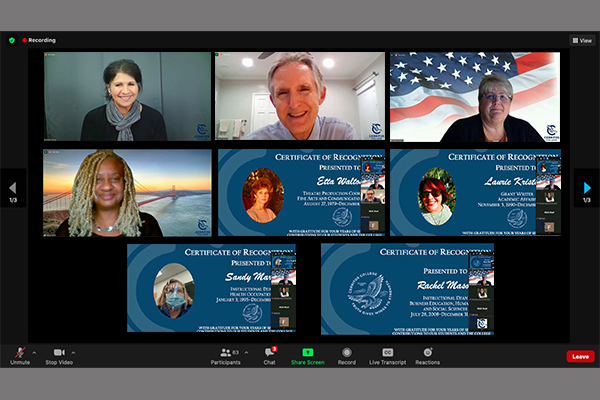
Task: Select the American flag background participant tile
Action: pos(473,96)
